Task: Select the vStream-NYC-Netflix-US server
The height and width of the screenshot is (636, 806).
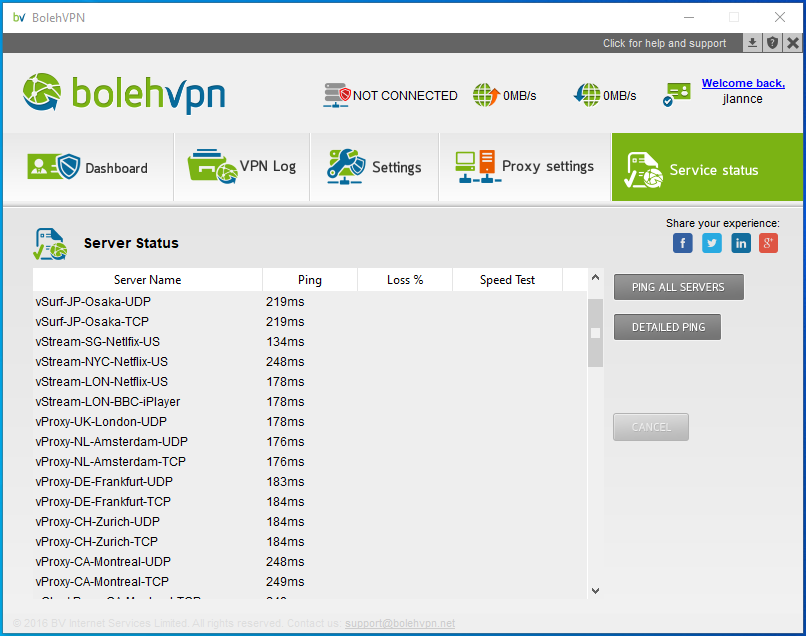Action: (309, 362)
